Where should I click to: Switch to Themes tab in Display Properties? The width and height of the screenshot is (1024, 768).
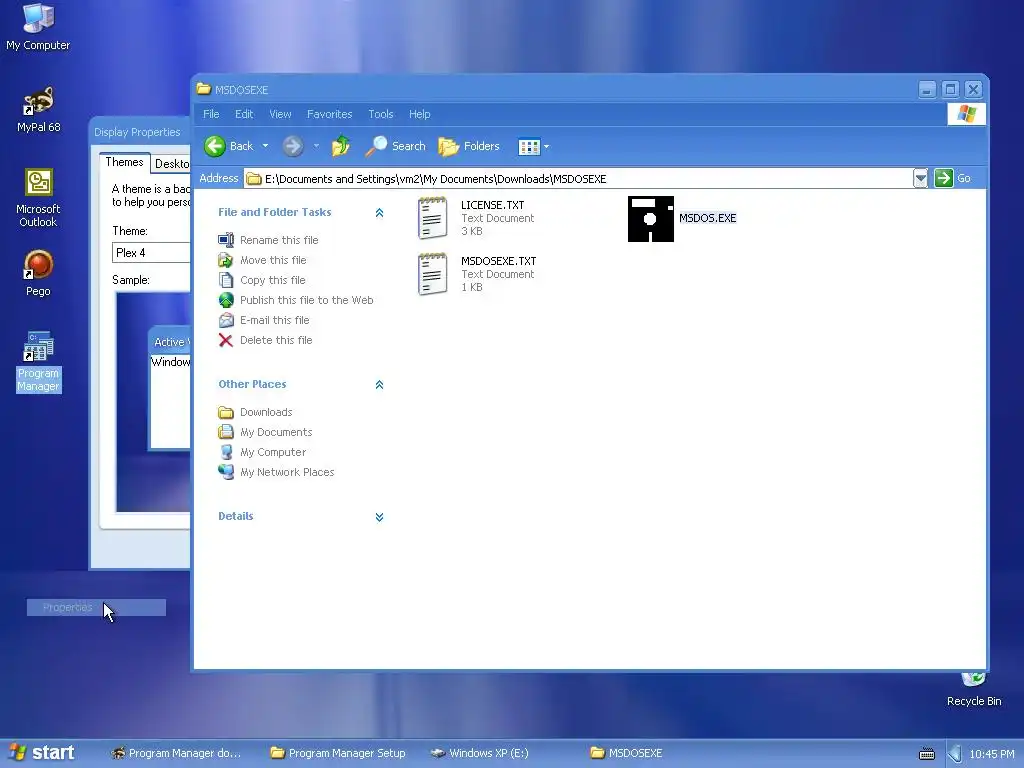(x=124, y=162)
